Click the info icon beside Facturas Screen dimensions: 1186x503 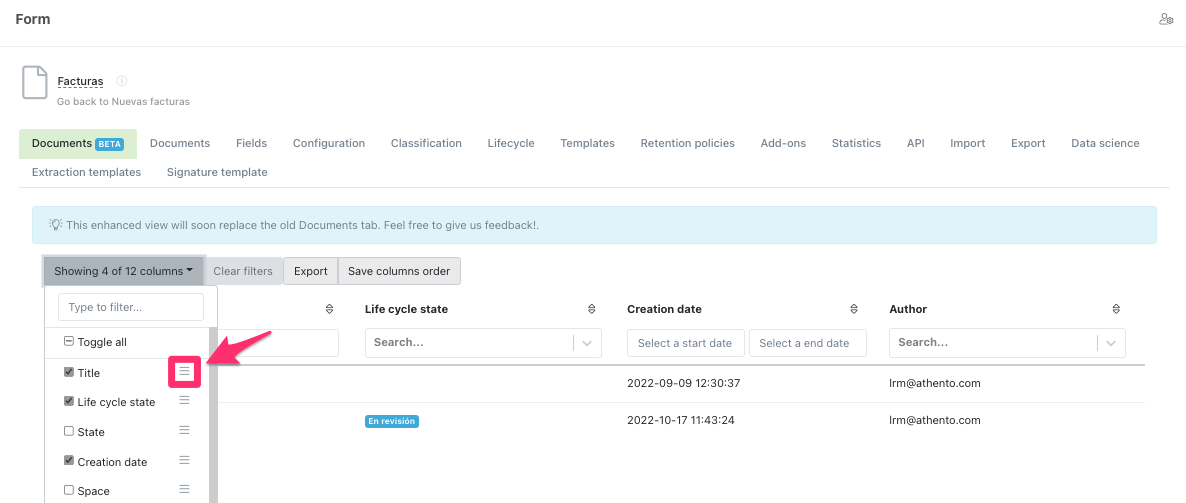click(x=122, y=81)
